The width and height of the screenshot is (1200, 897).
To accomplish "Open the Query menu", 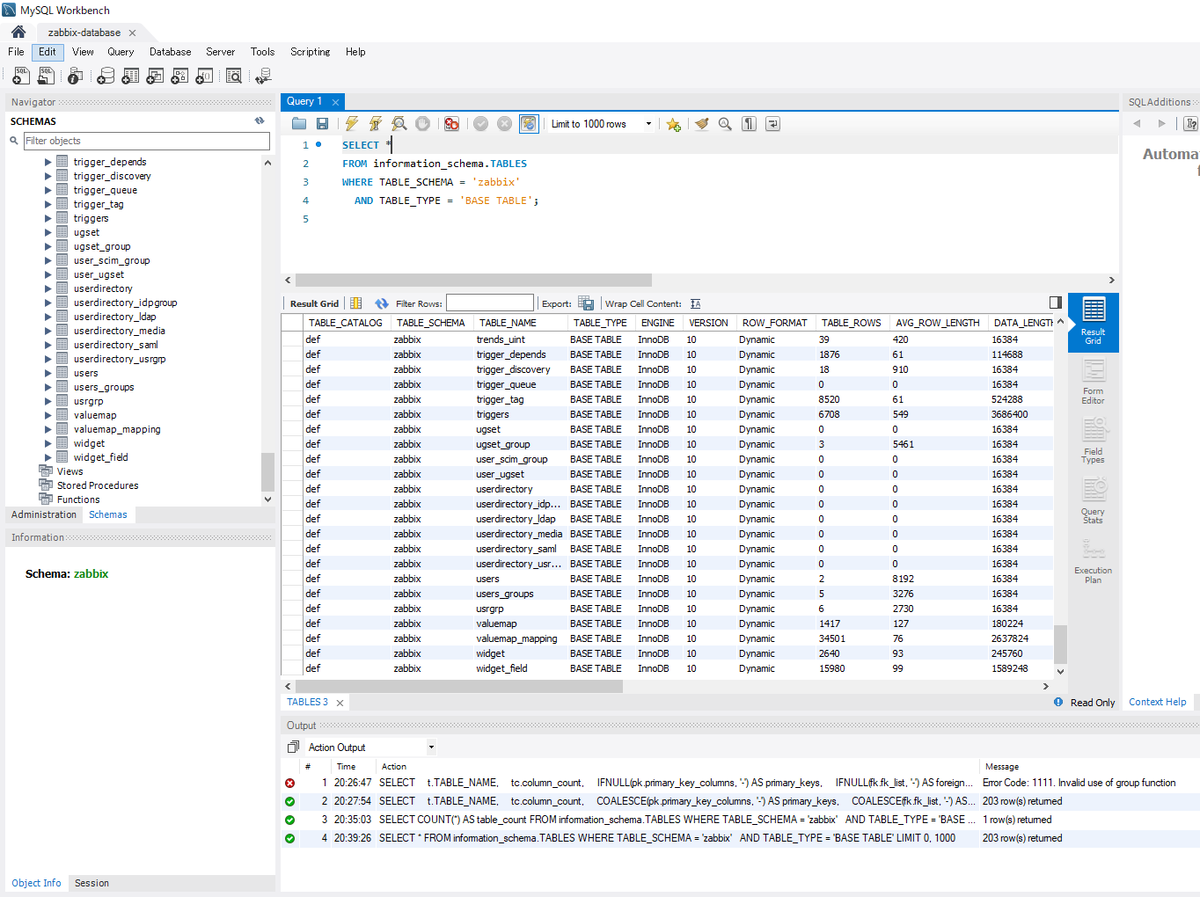I will tap(121, 52).
